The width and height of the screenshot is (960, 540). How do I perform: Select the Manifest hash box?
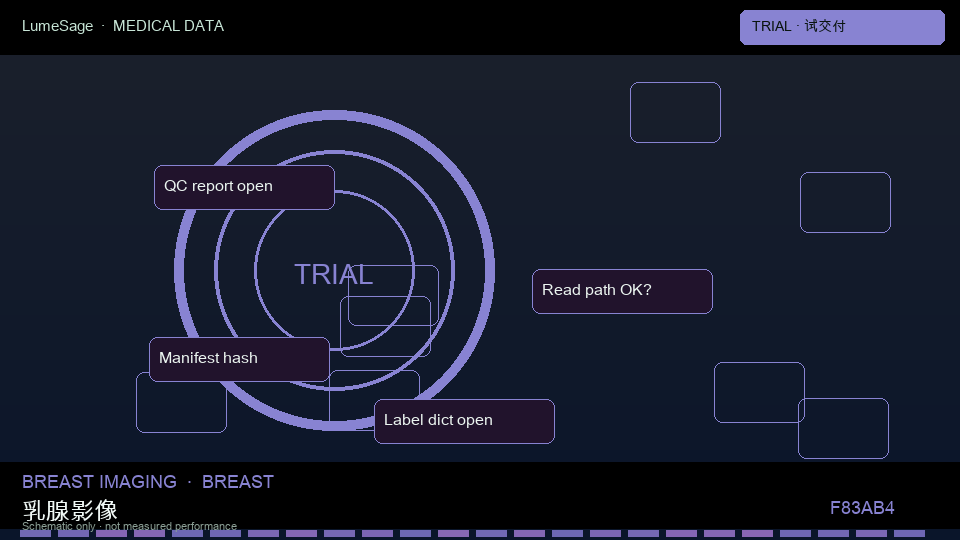click(x=239, y=359)
